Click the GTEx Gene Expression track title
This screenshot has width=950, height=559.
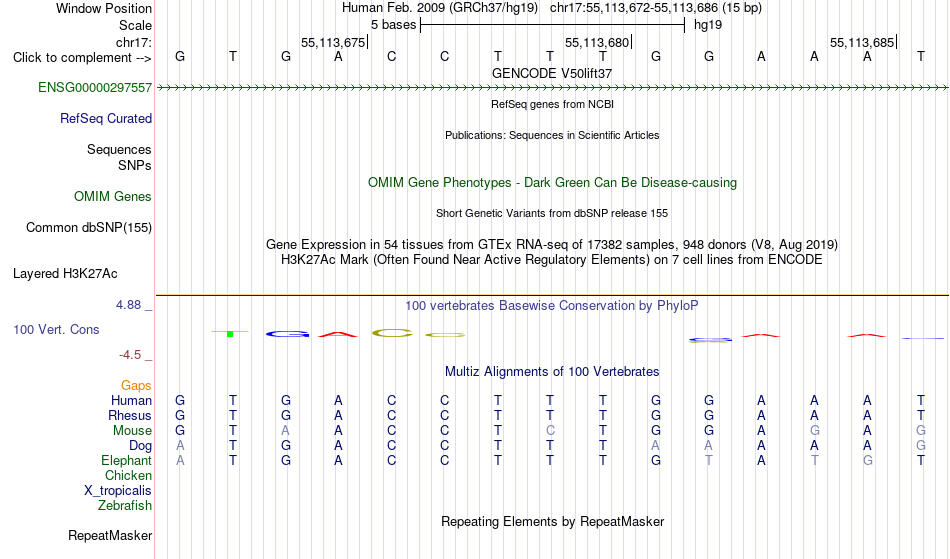tap(552, 245)
